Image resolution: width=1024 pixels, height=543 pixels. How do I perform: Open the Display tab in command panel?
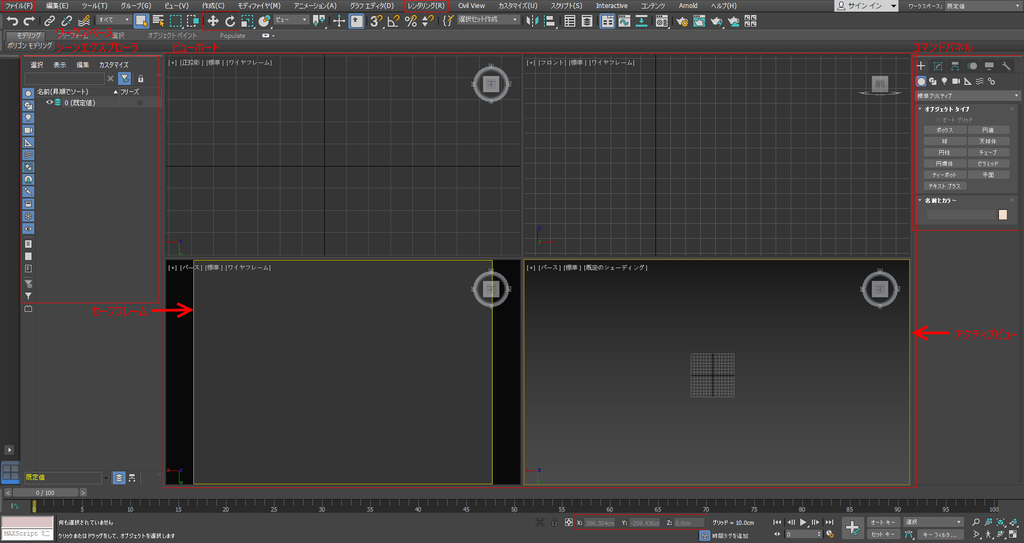pyautogui.click(x=989, y=66)
